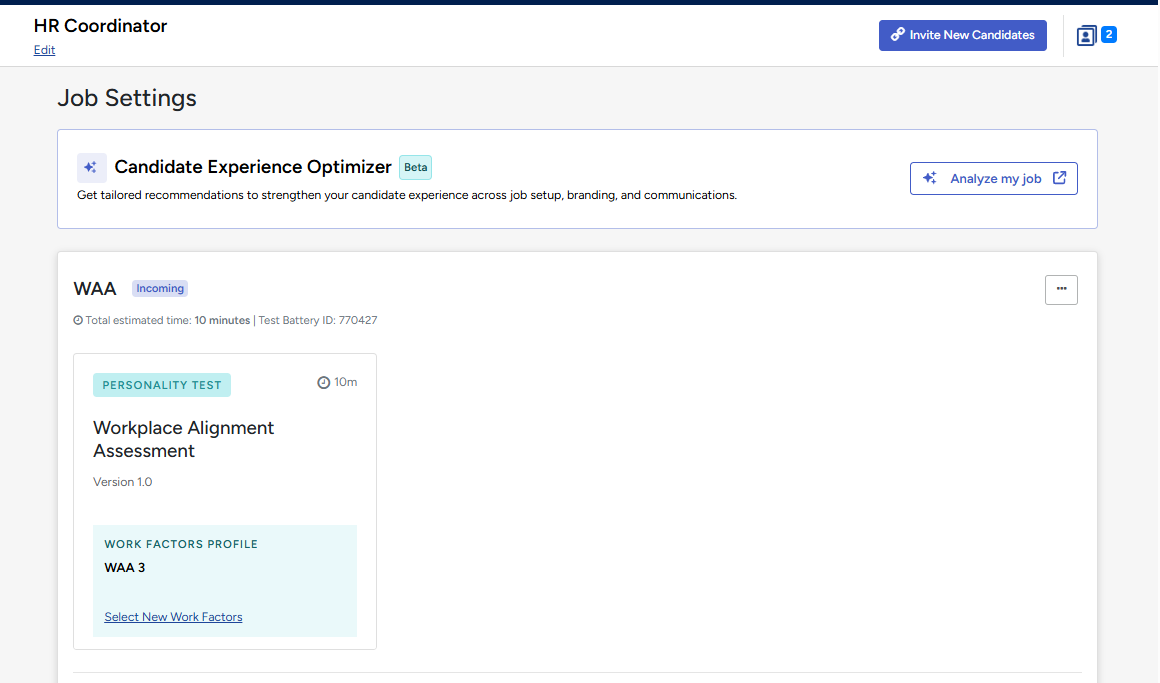1160x683 pixels.
Task: Click the Version 1.0 text
Action: point(123,482)
